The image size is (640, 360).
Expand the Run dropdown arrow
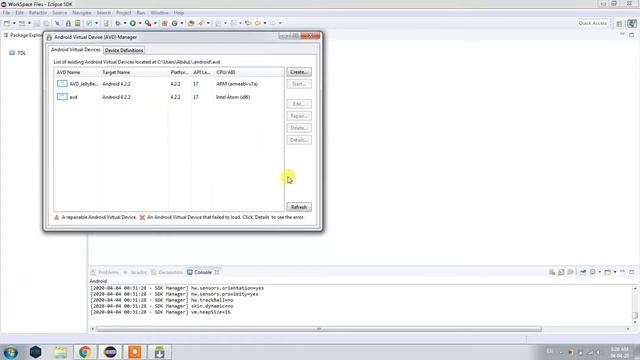(140, 23)
